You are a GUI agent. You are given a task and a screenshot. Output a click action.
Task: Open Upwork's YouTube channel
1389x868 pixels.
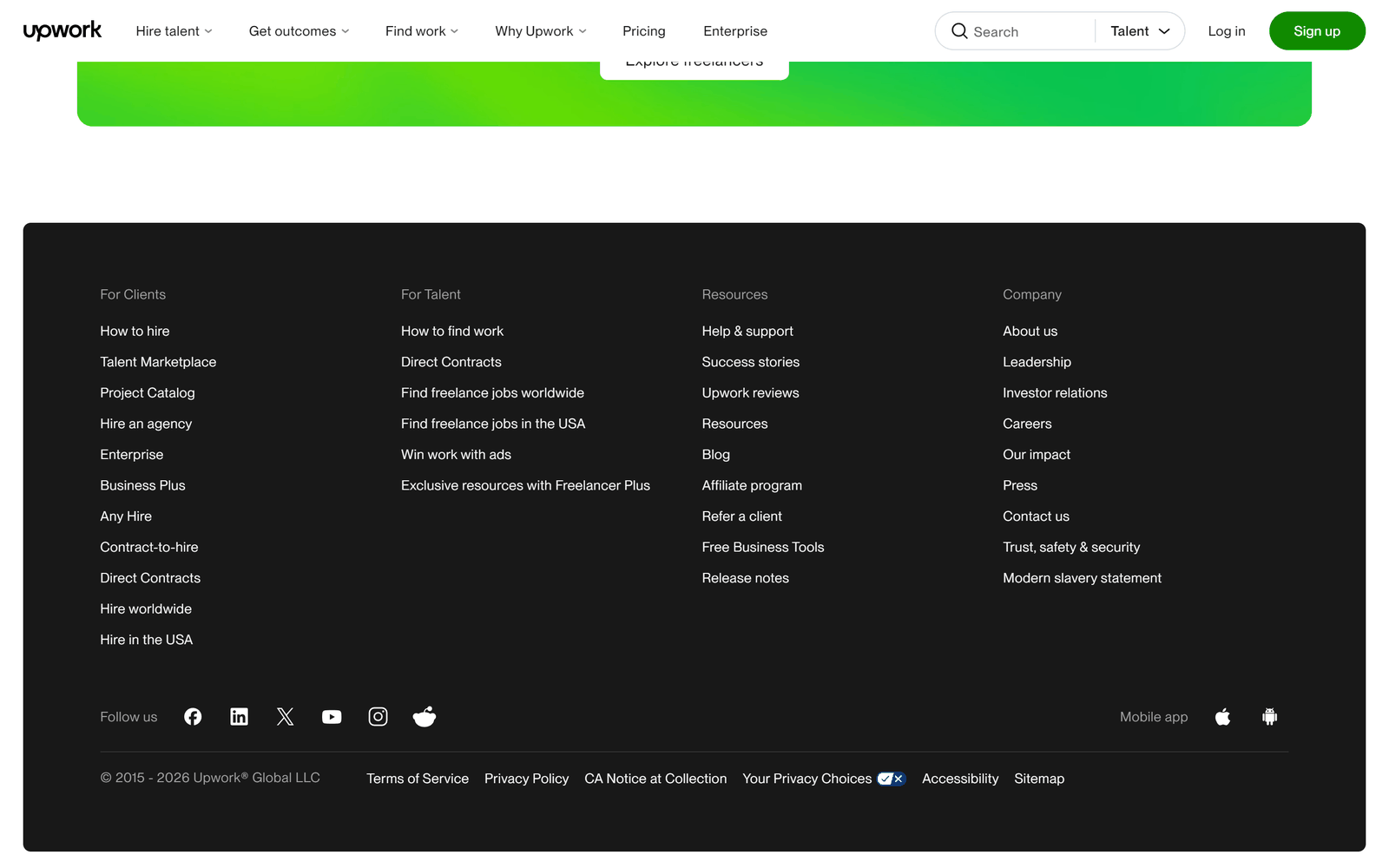332,717
